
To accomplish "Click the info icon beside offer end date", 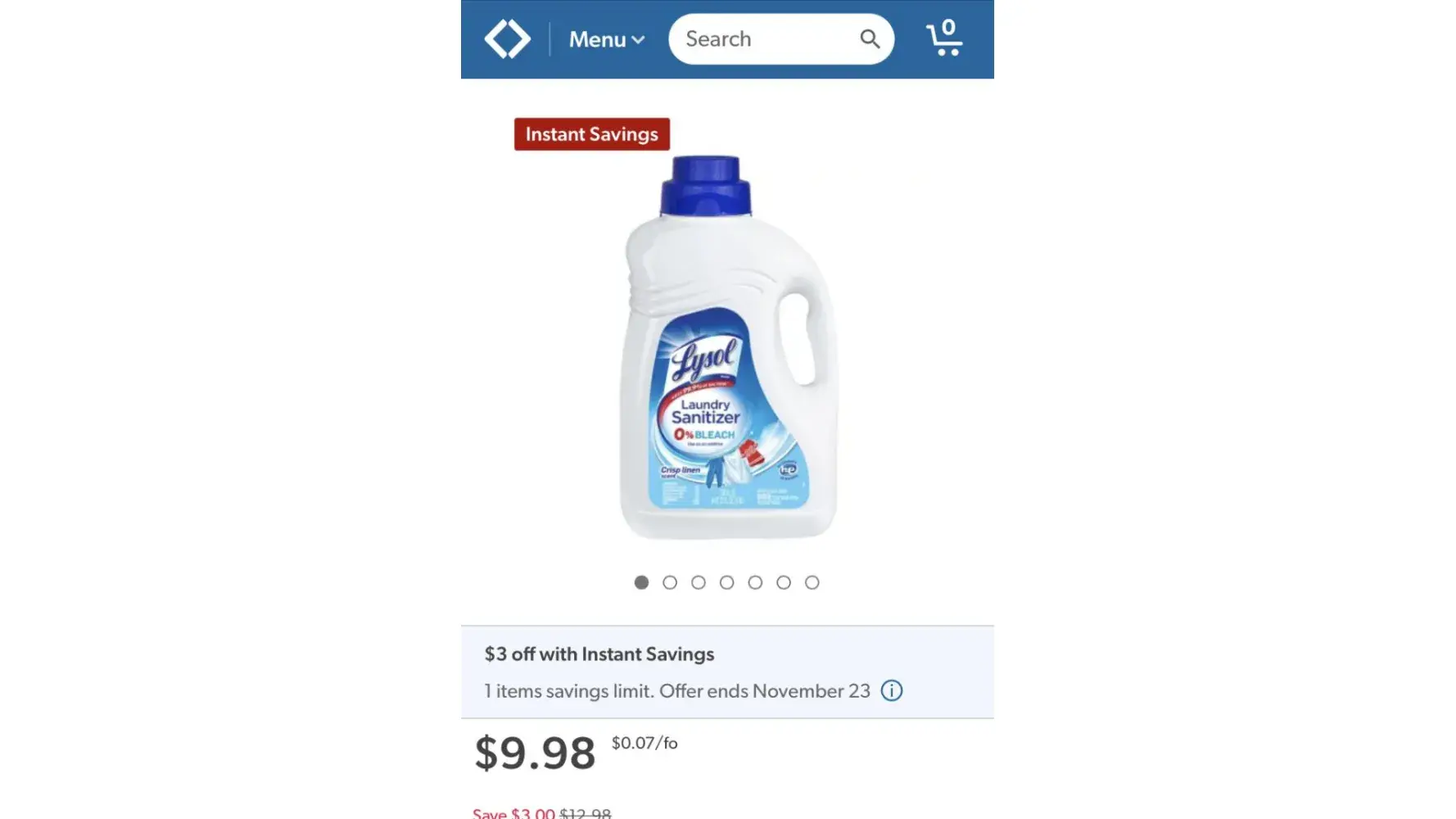I will tap(891, 691).
